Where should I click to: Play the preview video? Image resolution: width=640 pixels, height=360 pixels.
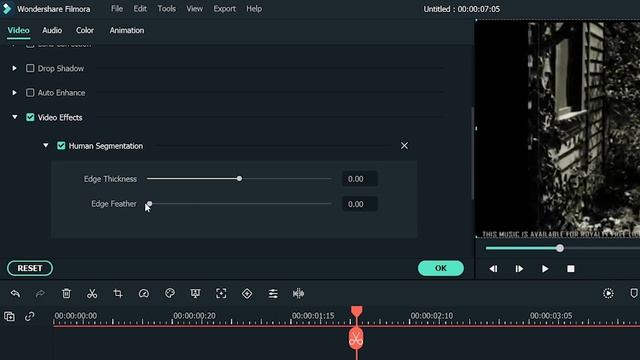click(545, 269)
